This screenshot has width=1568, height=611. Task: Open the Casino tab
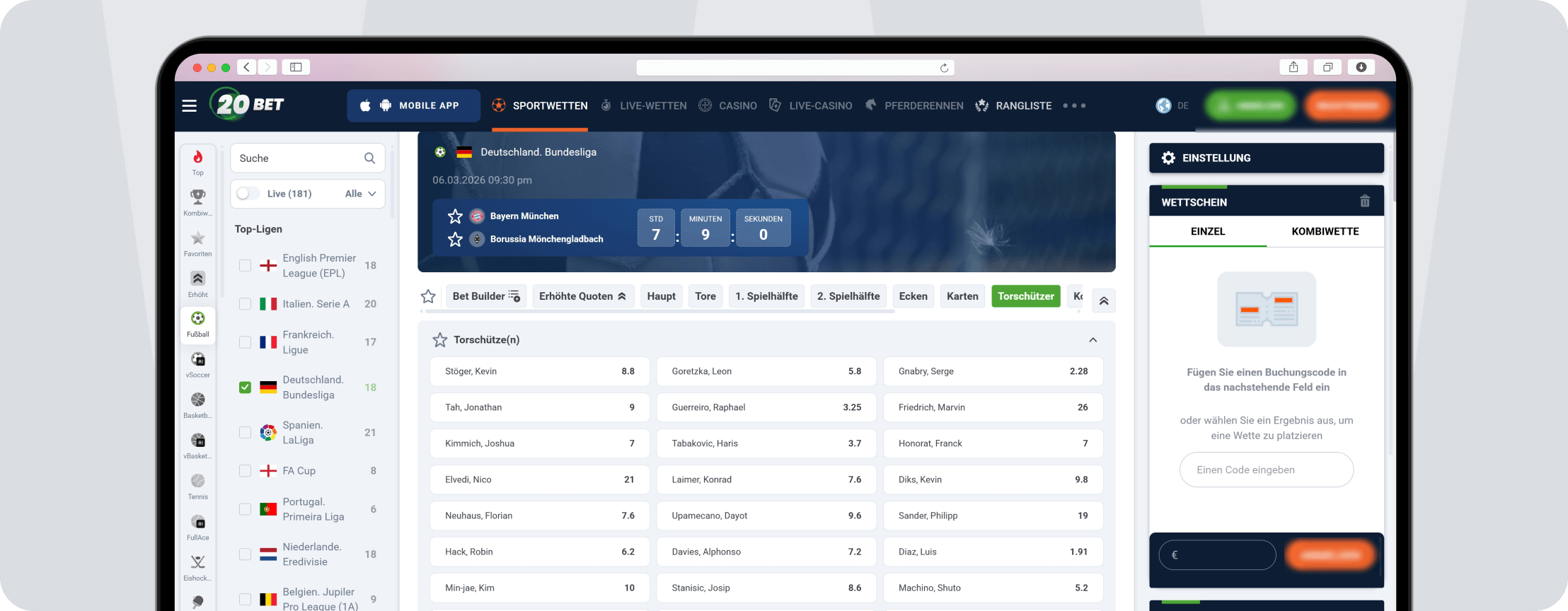pyautogui.click(x=727, y=105)
